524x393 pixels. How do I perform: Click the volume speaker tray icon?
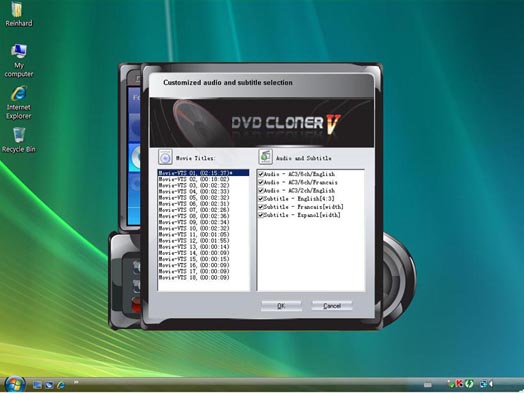tap(492, 384)
